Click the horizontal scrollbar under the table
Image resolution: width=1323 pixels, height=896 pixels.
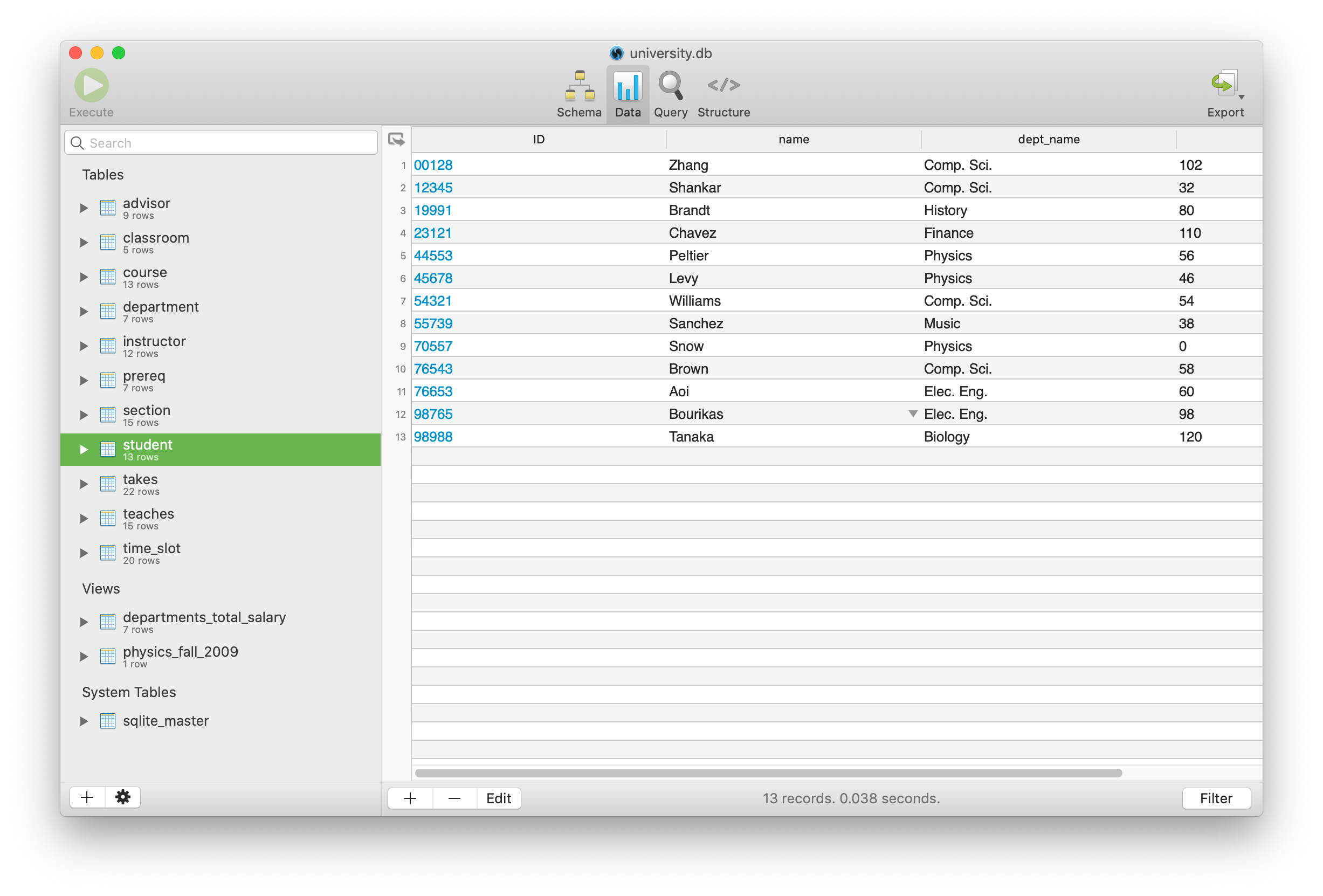pos(768,773)
